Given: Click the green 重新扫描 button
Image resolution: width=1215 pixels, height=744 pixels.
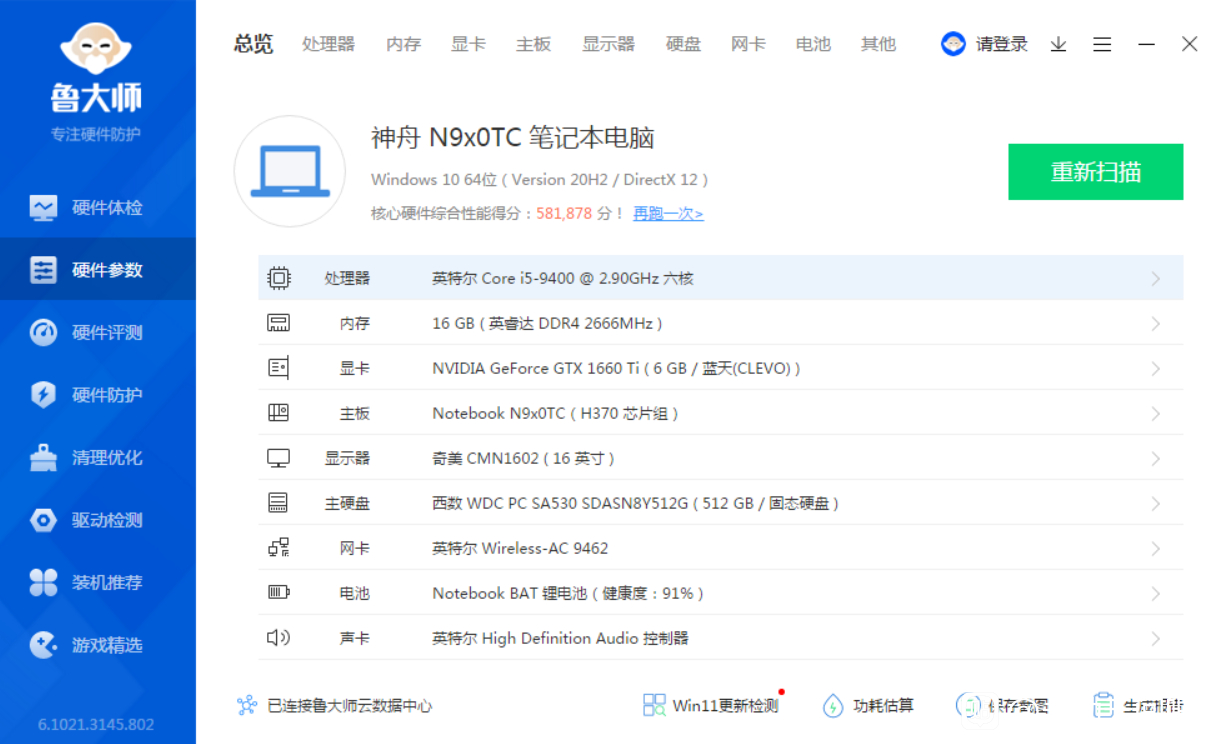Looking at the screenshot, I should pos(1095,172).
